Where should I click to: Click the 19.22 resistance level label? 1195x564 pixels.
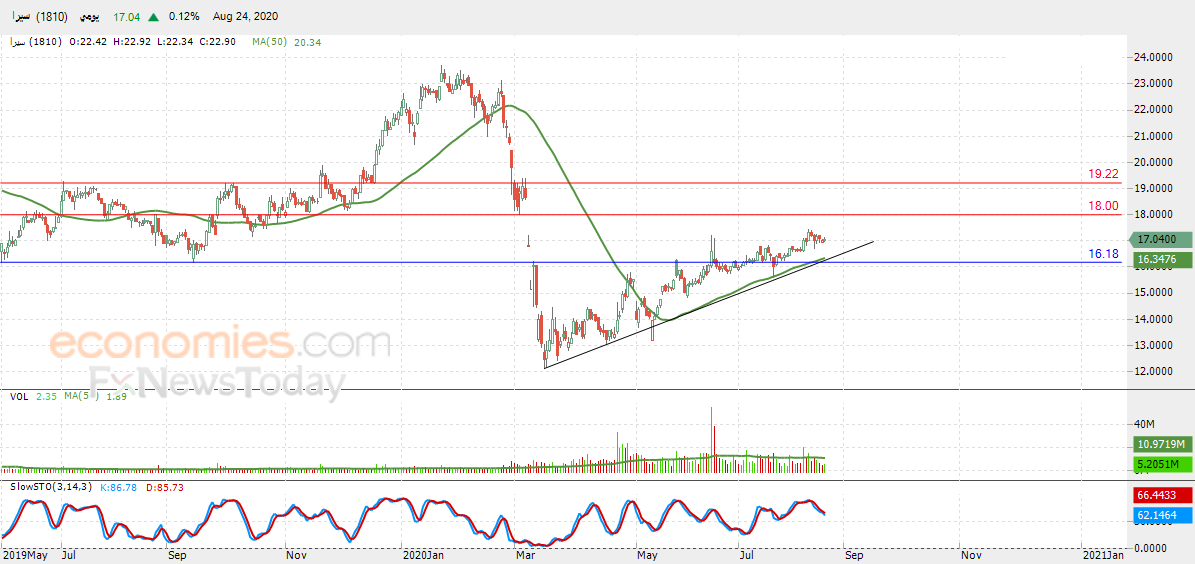[1103, 174]
